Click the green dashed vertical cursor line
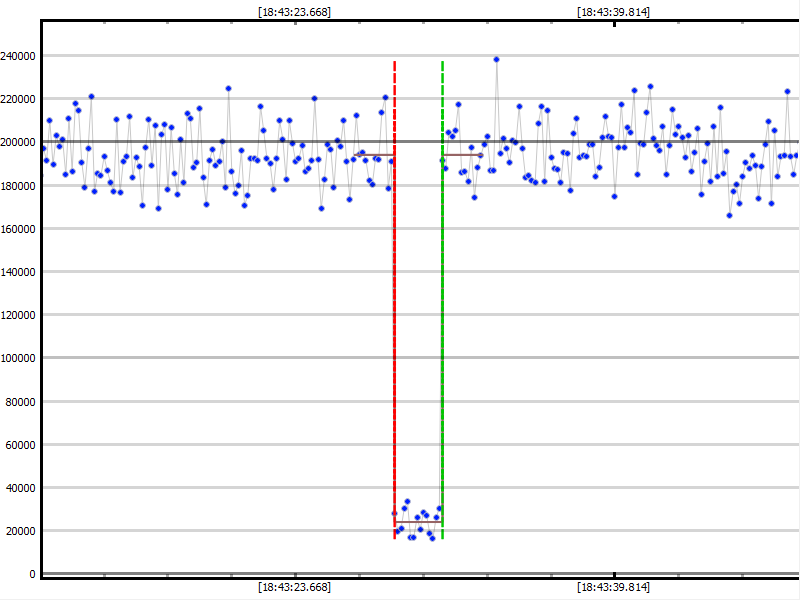The image size is (800, 600). point(442,300)
